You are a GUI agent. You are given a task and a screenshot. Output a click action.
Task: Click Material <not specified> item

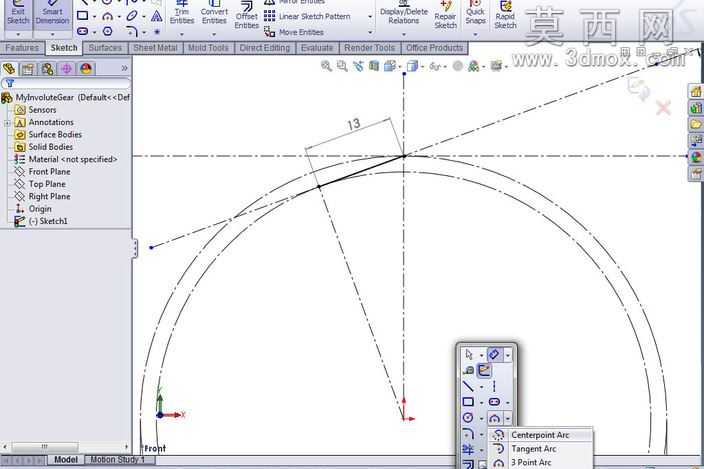point(66,159)
